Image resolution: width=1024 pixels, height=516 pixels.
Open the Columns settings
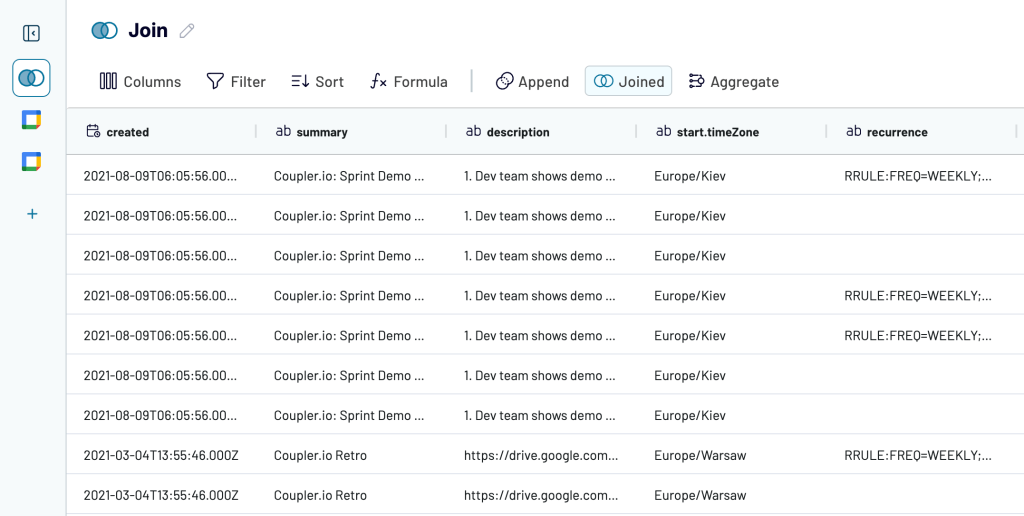click(140, 82)
